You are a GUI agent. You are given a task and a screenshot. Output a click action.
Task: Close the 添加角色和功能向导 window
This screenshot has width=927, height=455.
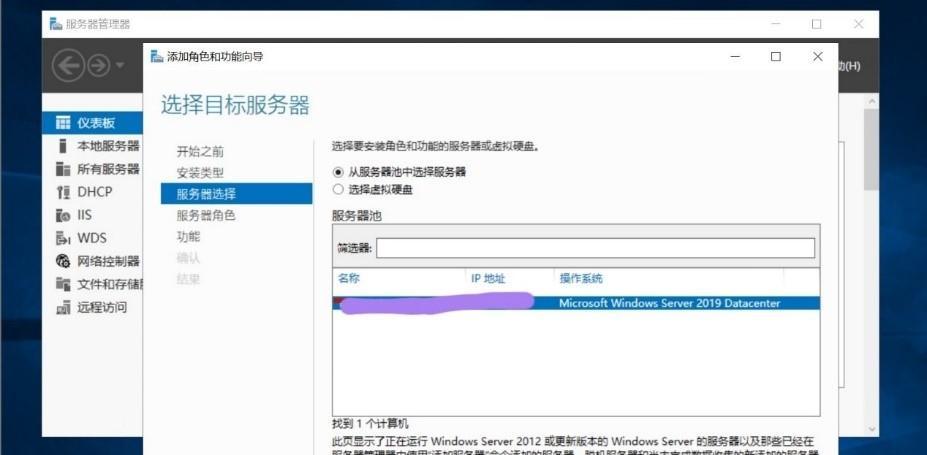point(818,57)
